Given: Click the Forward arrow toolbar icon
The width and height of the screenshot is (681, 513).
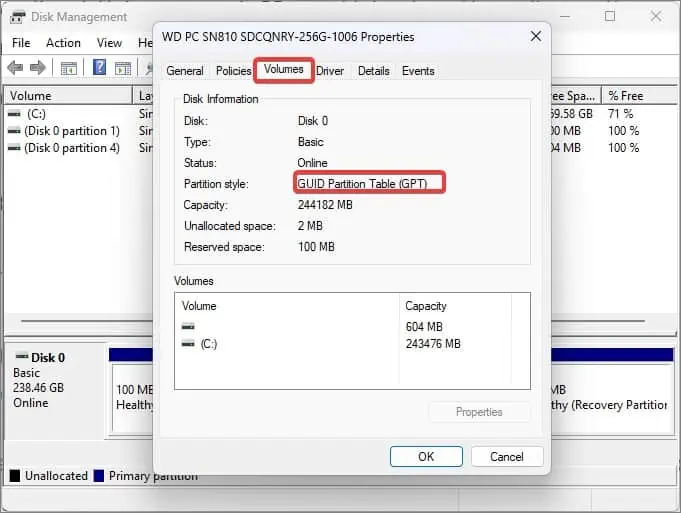Looking at the screenshot, I should pyautogui.click(x=38, y=68).
